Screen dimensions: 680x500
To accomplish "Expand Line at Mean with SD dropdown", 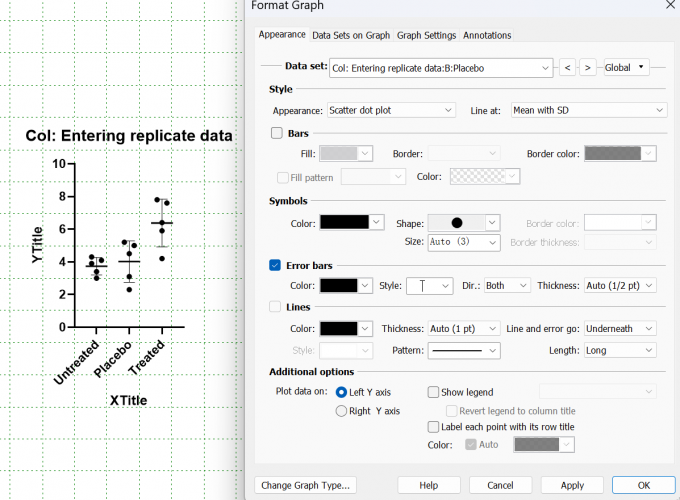I will [x=588, y=110].
